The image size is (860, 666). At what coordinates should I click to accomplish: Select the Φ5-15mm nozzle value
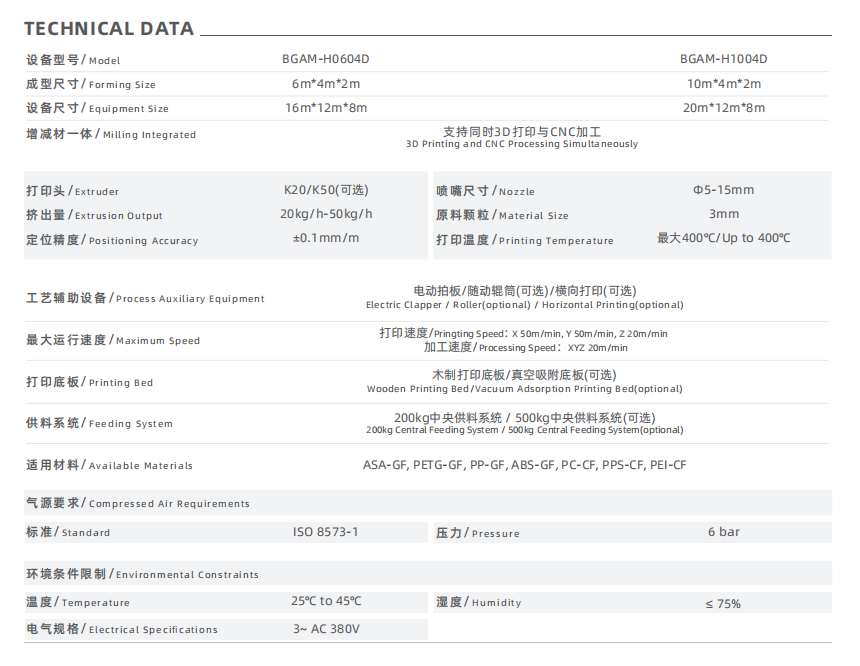[x=724, y=190]
